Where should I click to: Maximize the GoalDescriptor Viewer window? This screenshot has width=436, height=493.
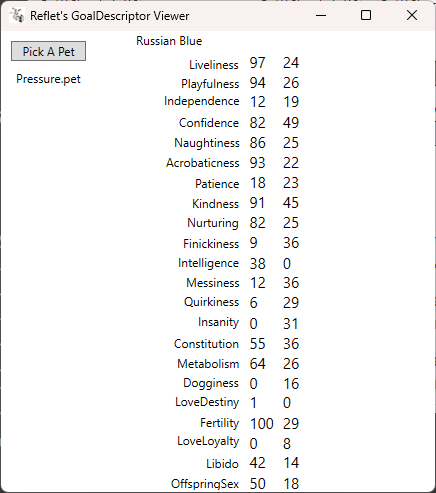point(366,15)
